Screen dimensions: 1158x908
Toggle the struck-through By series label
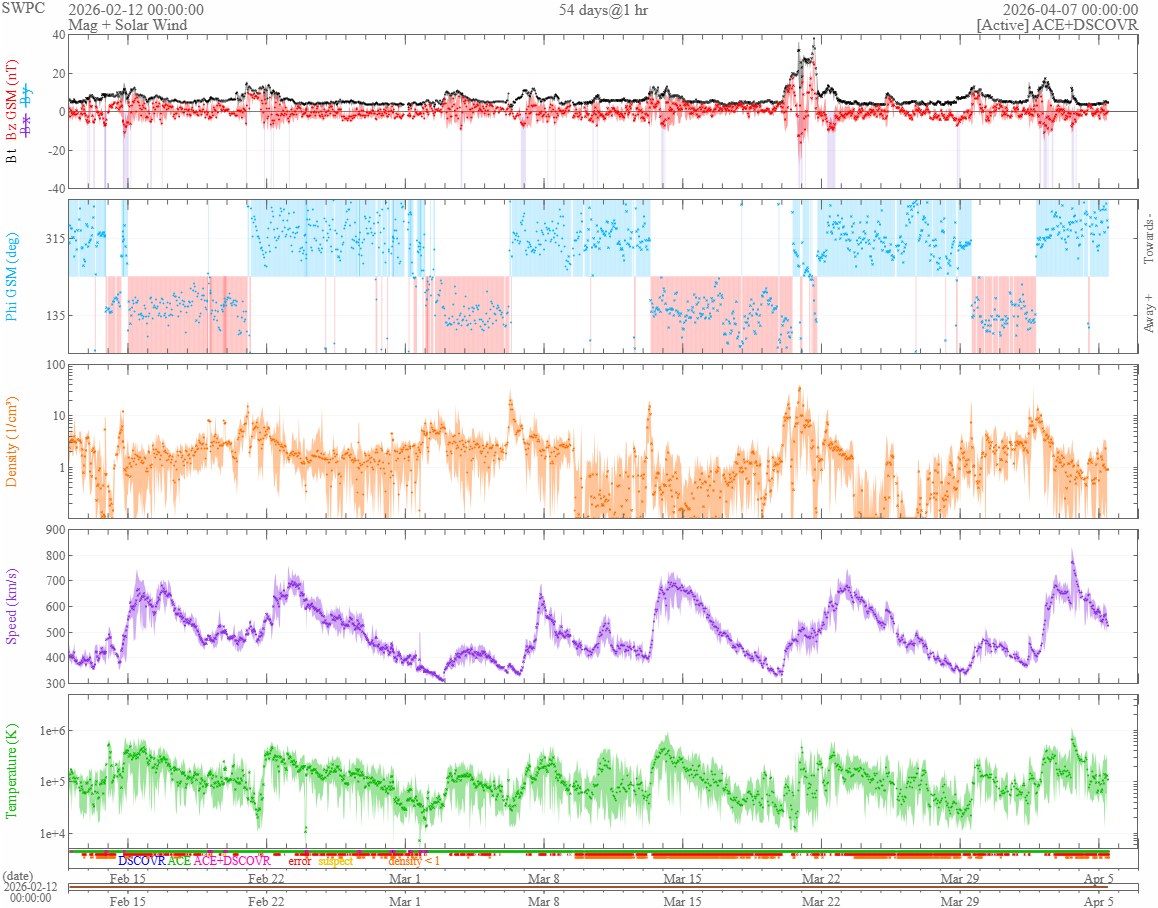point(27,97)
